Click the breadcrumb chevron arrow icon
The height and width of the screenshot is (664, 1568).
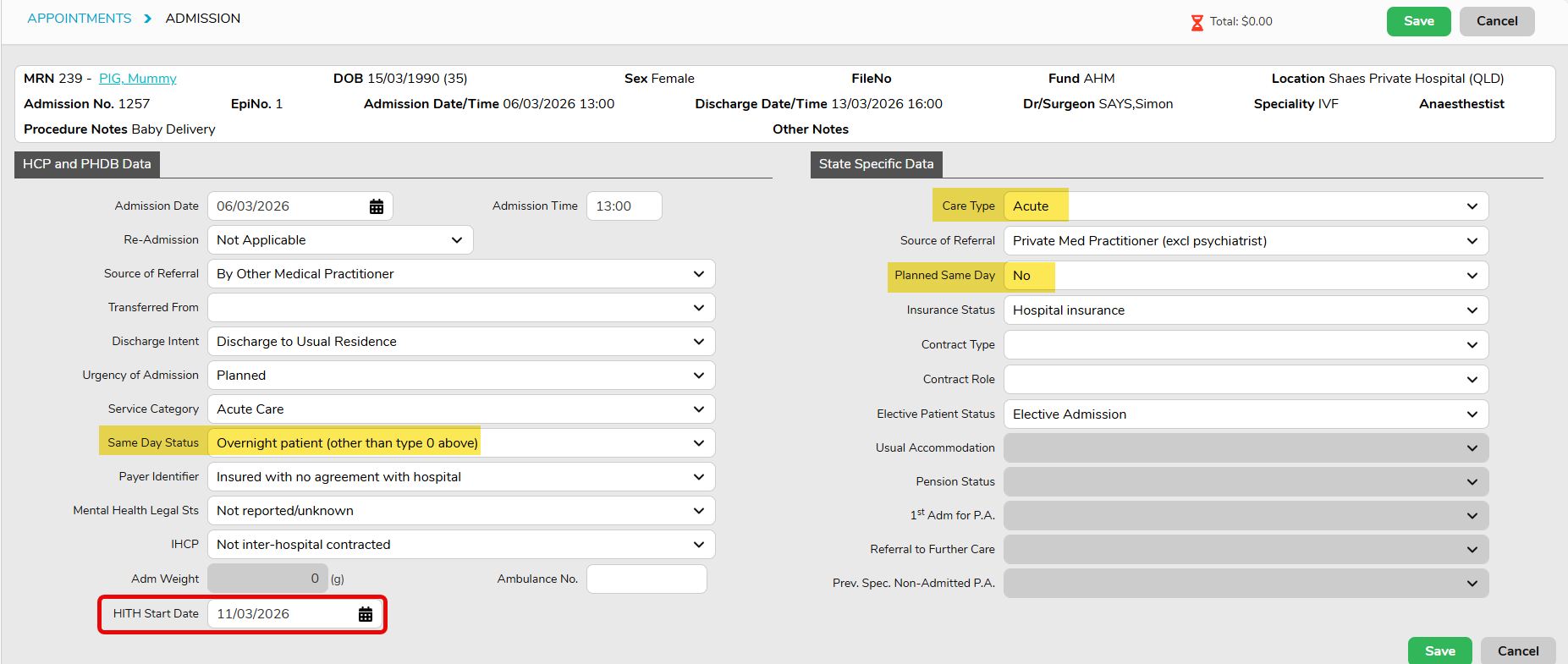tap(148, 19)
